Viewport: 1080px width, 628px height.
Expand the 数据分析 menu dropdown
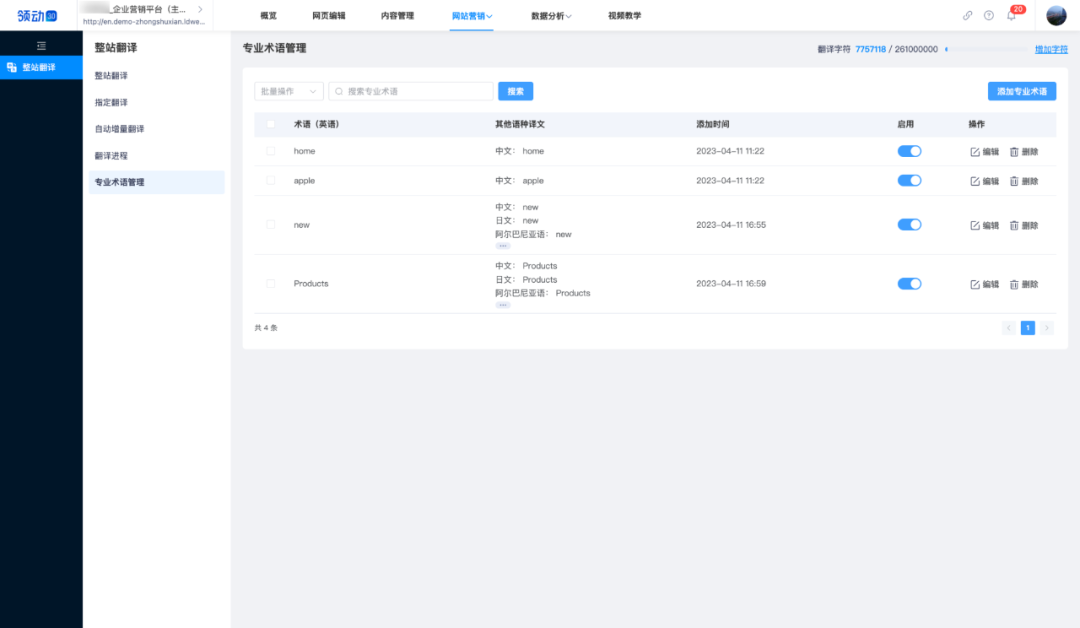552,15
